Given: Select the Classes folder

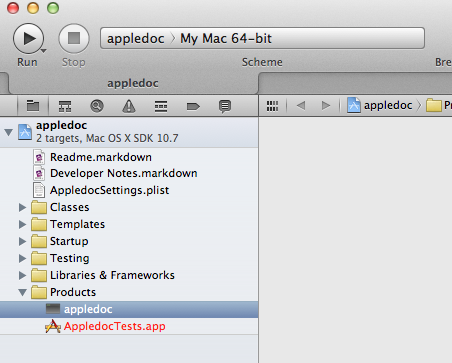Looking at the screenshot, I should 69,207.
